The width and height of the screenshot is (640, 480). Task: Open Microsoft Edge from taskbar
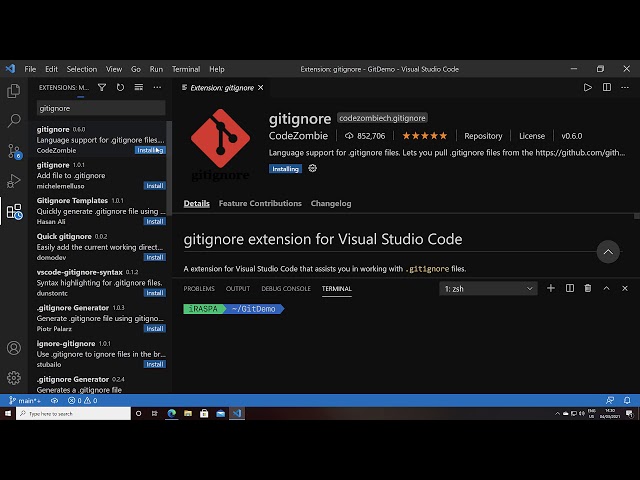(171, 413)
